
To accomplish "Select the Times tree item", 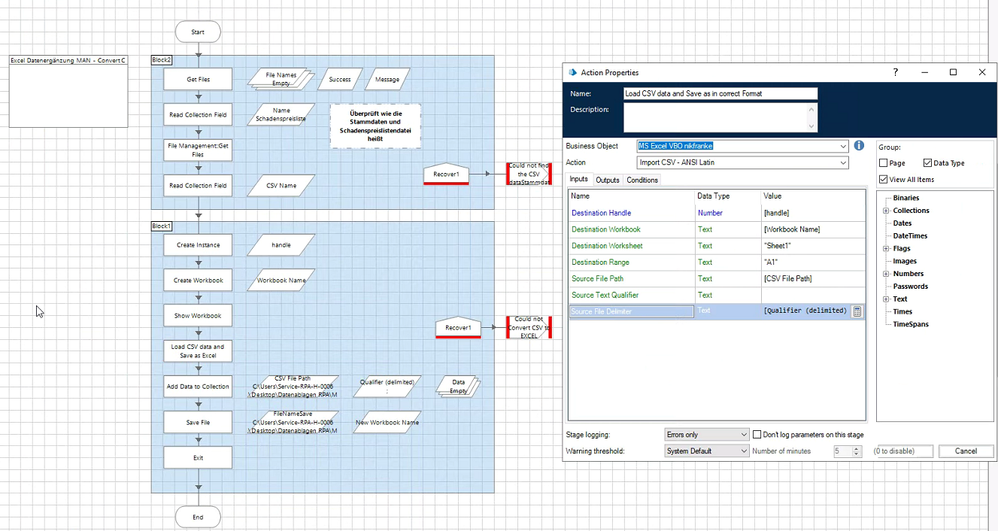I will 903,311.
